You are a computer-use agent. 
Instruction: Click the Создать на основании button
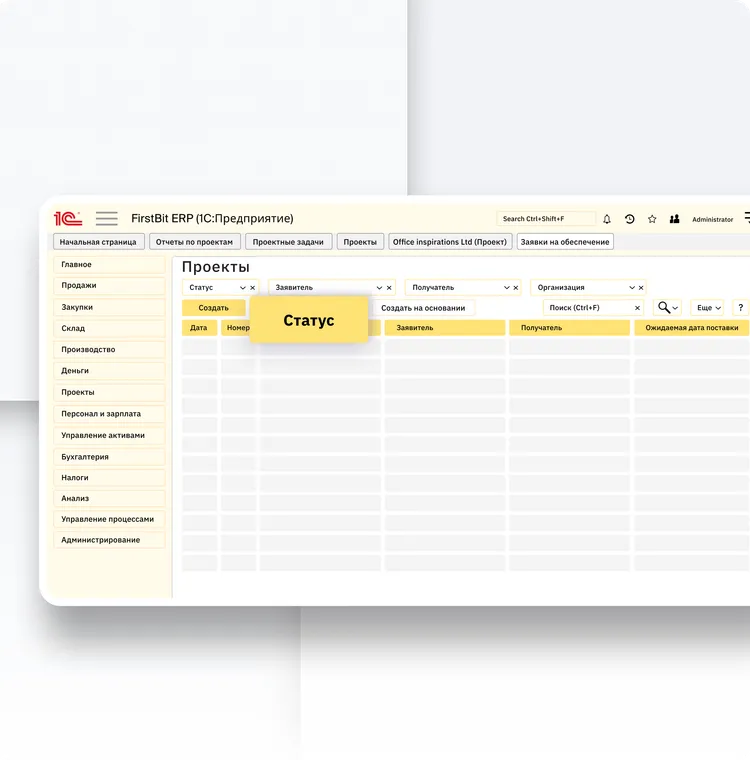coord(423,308)
